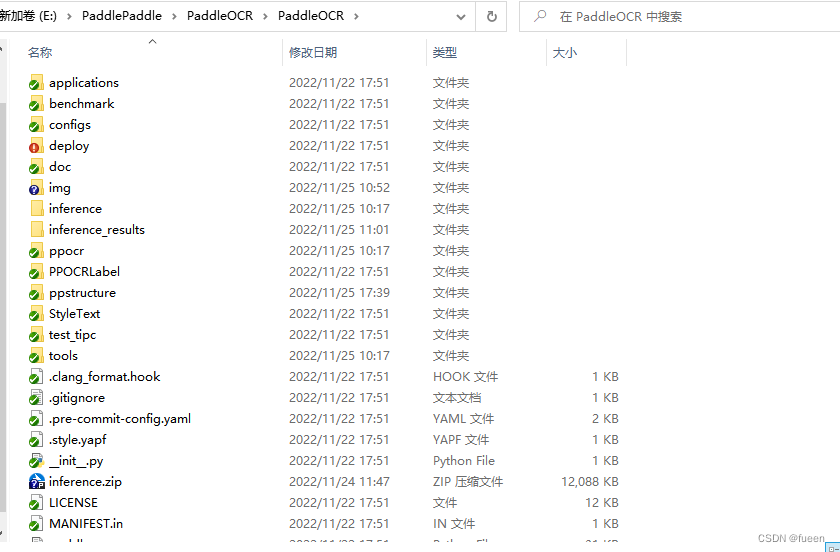
Task: Click the 文本文档 type cell of .gitignore
Action: click(x=457, y=398)
